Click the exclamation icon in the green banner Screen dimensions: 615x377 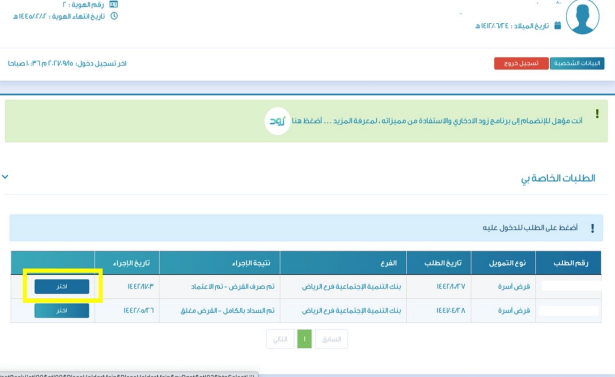click(597, 114)
